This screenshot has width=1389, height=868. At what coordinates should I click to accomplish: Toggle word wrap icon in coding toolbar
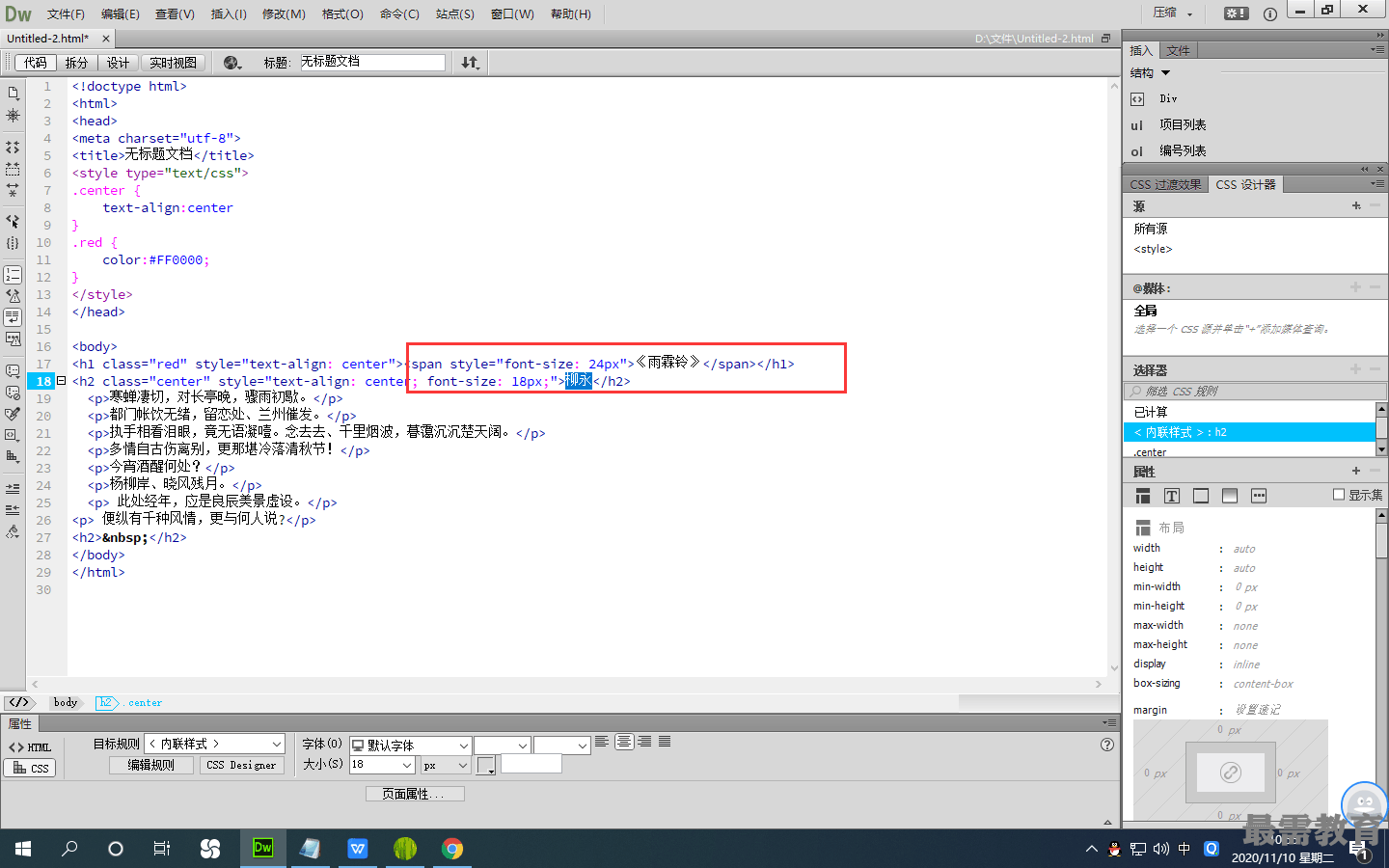click(x=13, y=316)
